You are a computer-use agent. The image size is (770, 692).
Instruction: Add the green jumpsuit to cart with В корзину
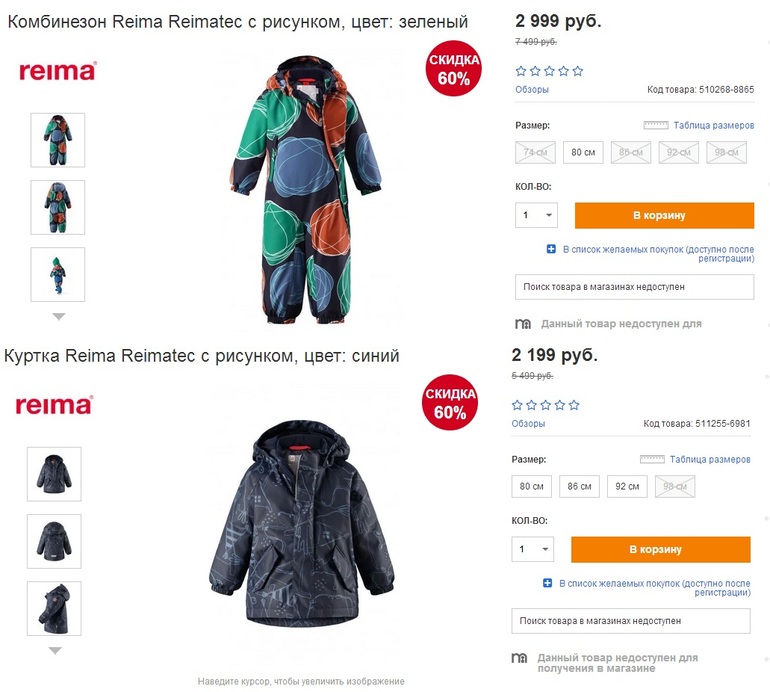(664, 215)
